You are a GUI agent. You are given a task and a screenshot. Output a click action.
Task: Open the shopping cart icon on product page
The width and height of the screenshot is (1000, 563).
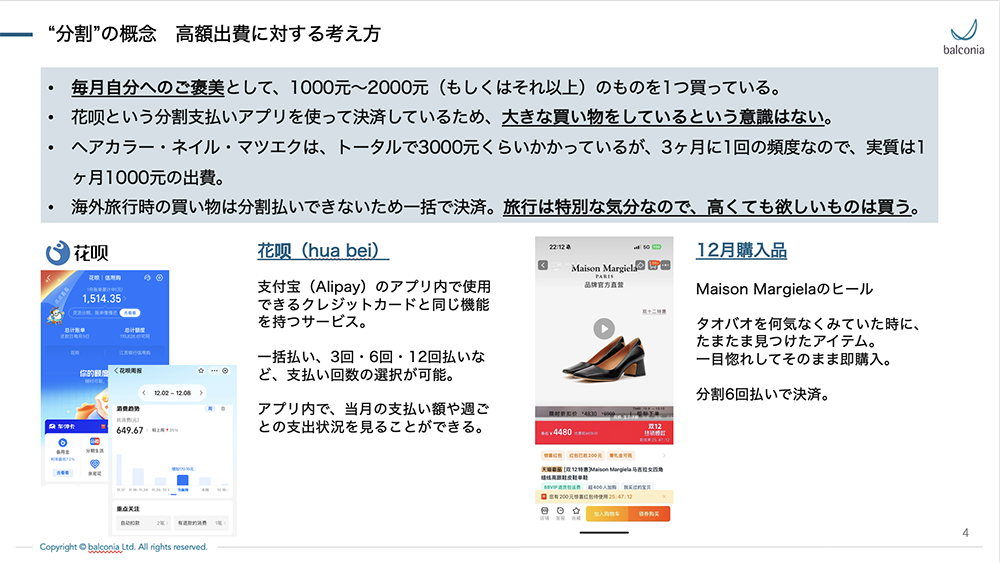(654, 265)
